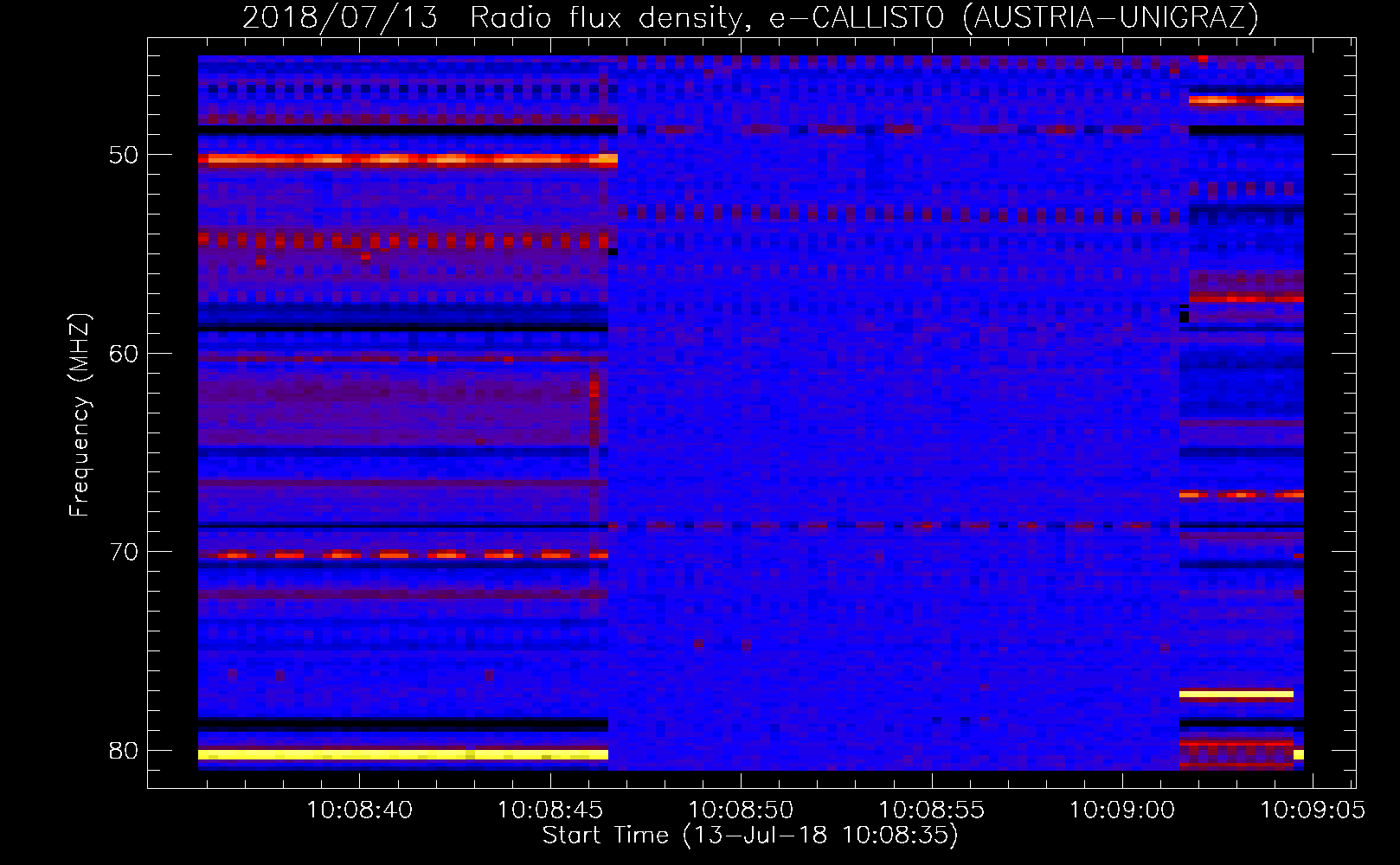Click the 60 frequency tick label

124,354
